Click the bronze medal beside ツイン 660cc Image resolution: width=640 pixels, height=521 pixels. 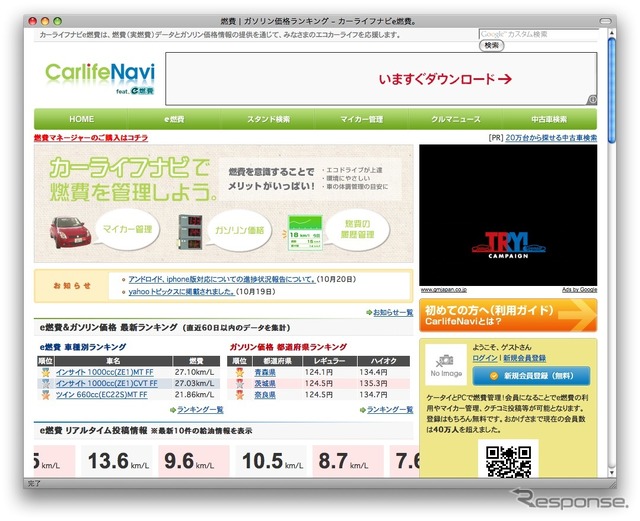click(45, 395)
